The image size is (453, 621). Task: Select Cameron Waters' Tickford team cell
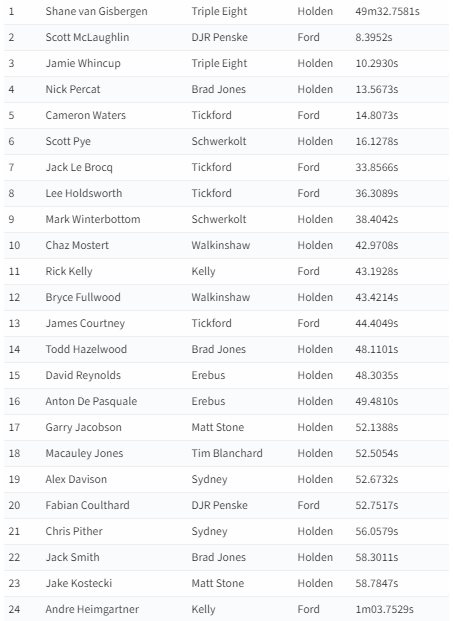(x=211, y=115)
